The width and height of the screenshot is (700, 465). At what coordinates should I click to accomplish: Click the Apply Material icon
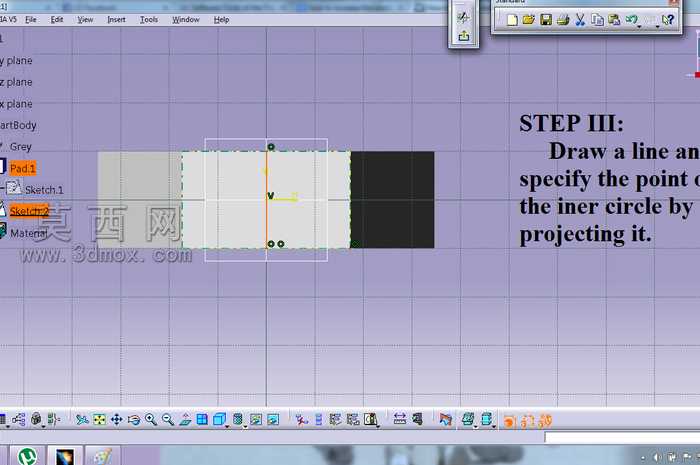(445, 419)
